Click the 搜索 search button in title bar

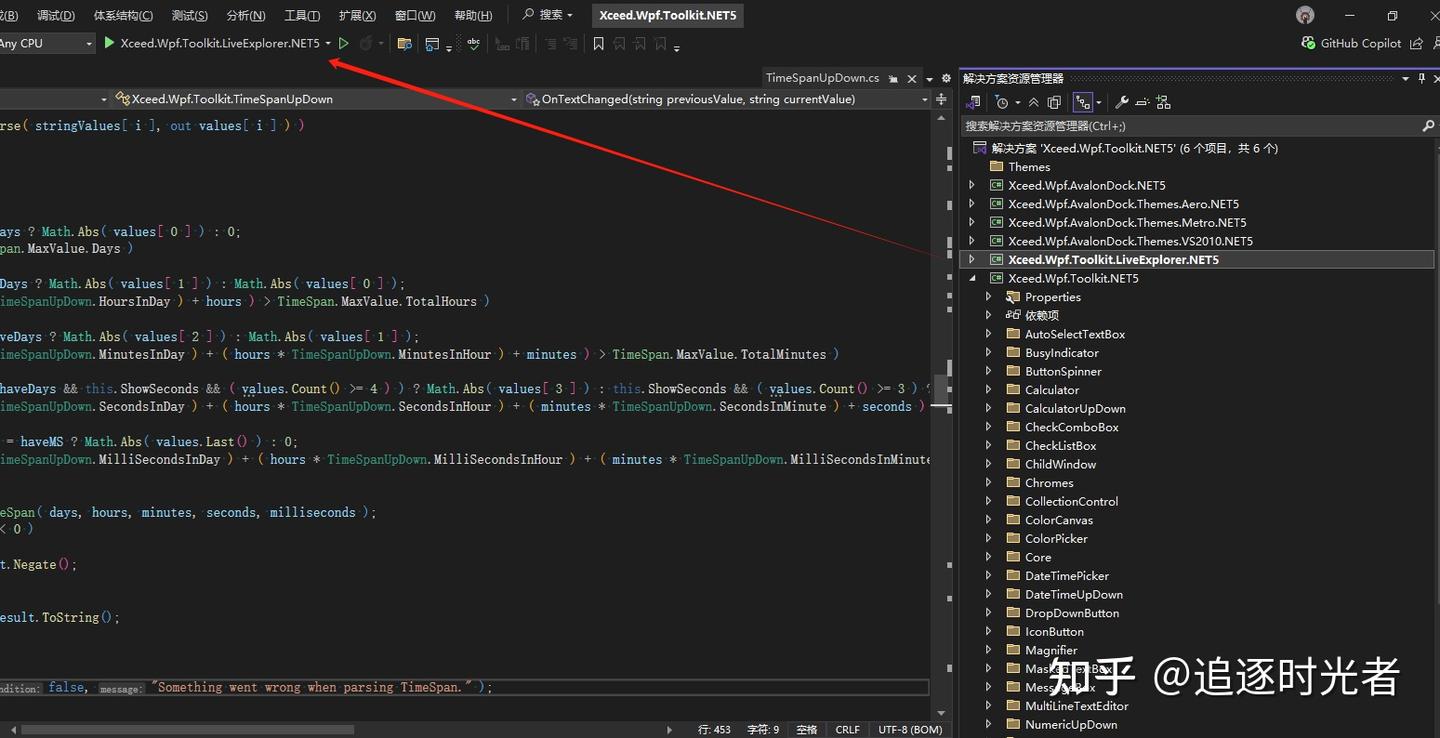(548, 15)
